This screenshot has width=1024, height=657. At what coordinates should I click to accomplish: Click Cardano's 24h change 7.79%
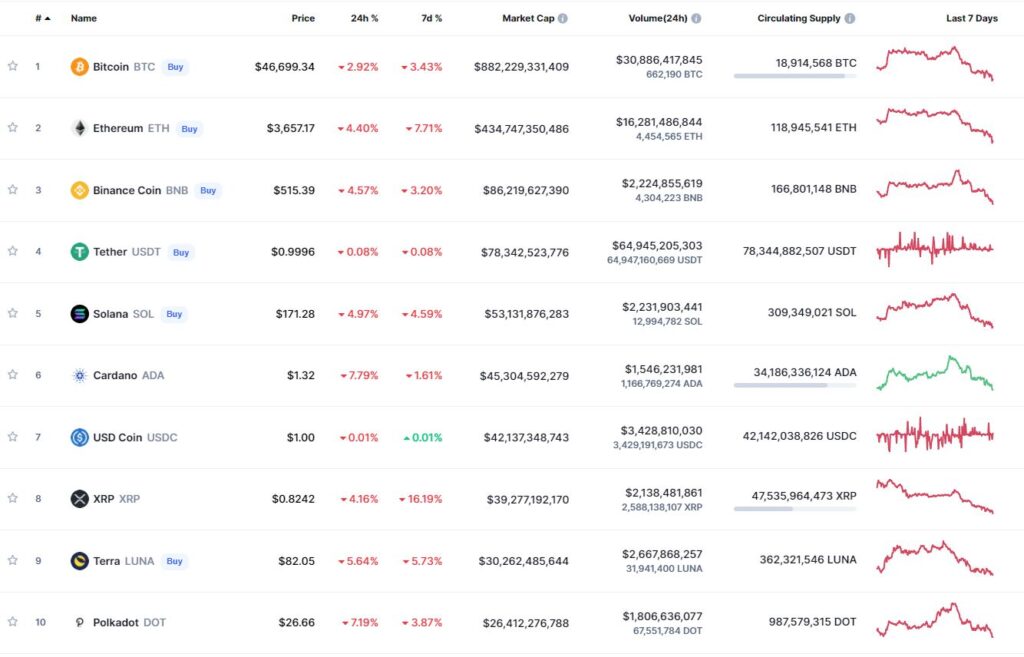tap(359, 376)
